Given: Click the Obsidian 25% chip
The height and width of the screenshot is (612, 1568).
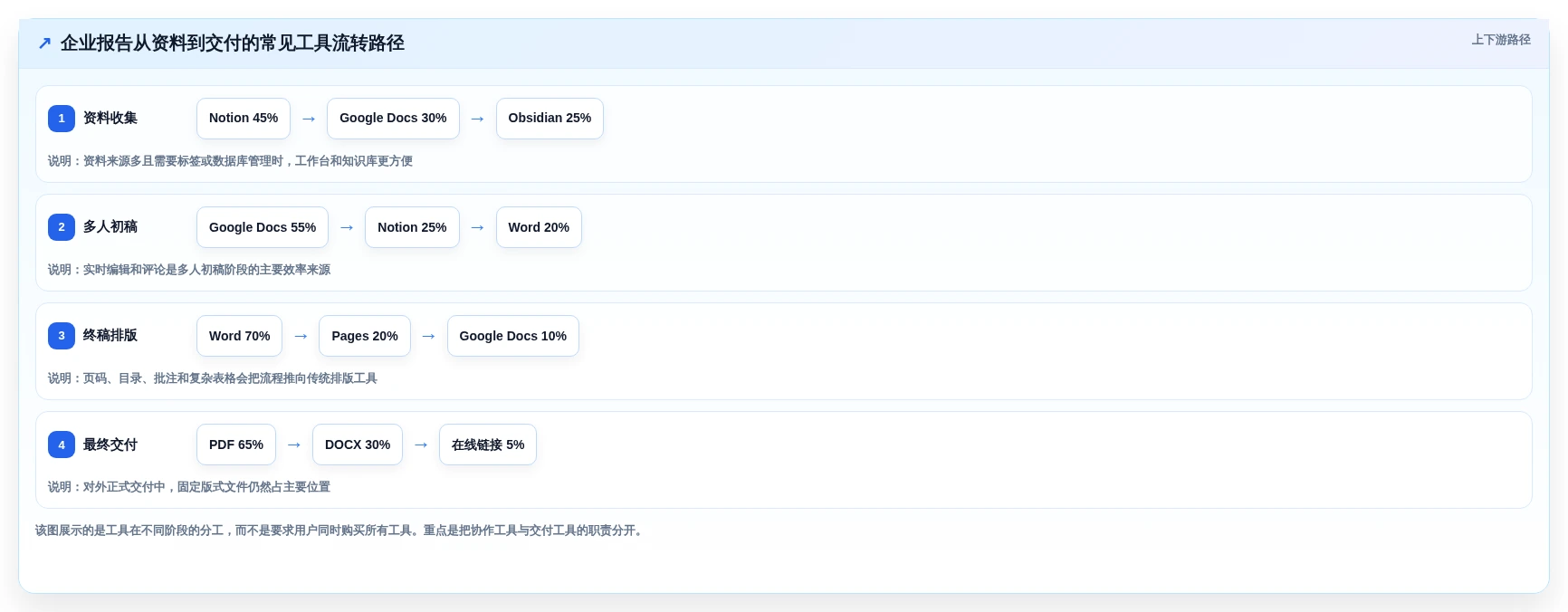Looking at the screenshot, I should pos(550,119).
